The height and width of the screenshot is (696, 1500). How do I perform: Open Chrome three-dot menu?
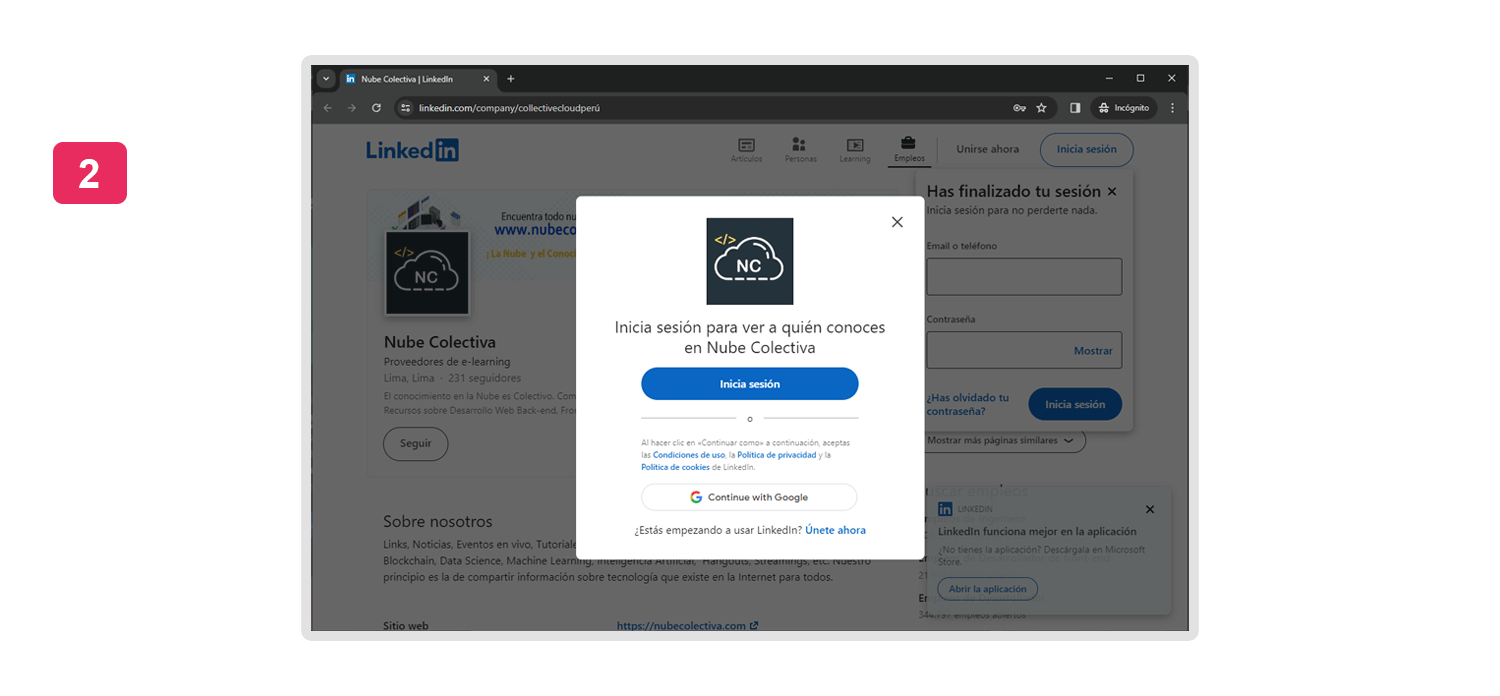[x=1172, y=108]
